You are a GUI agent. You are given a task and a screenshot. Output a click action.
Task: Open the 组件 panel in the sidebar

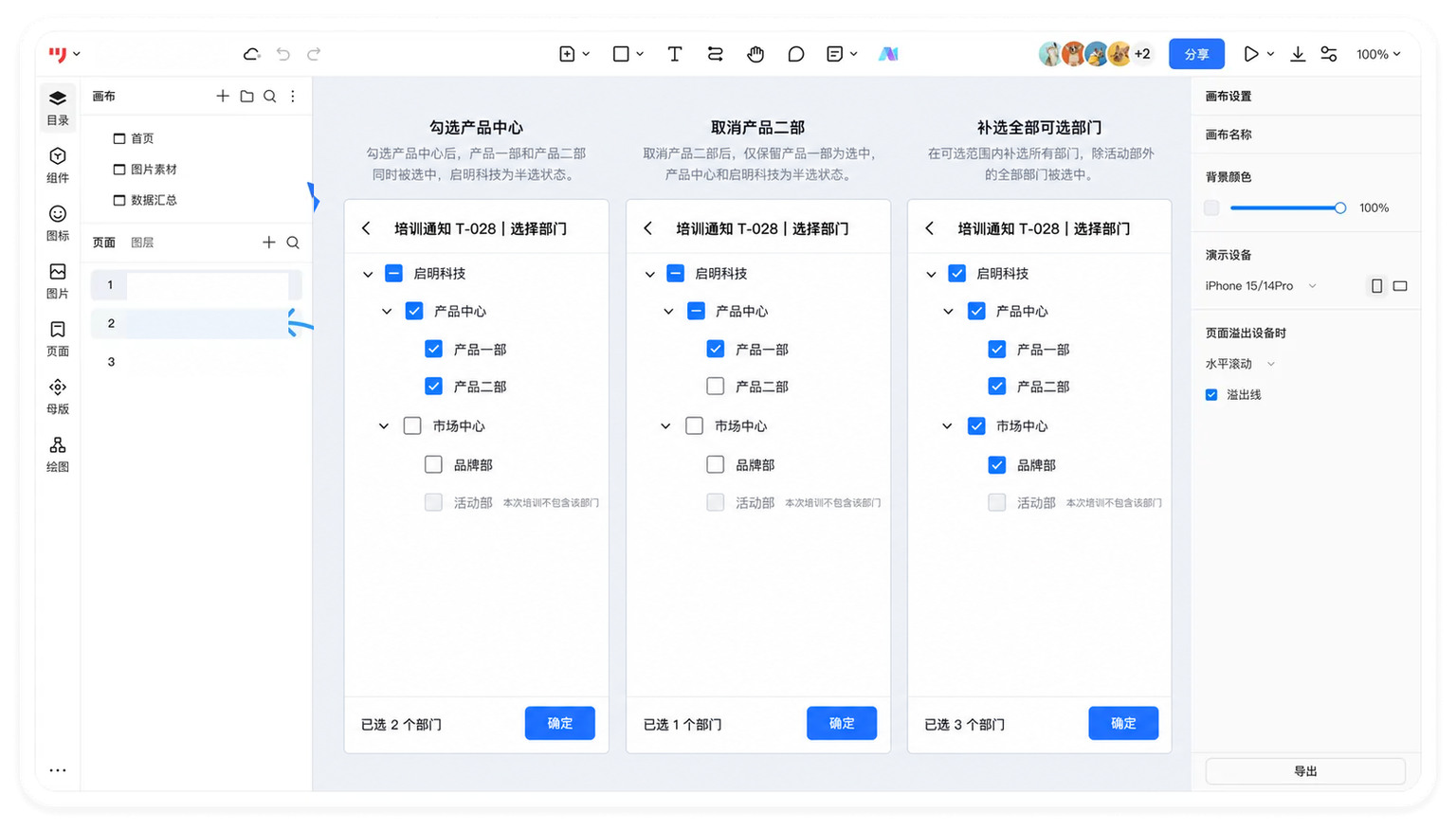tap(58, 165)
